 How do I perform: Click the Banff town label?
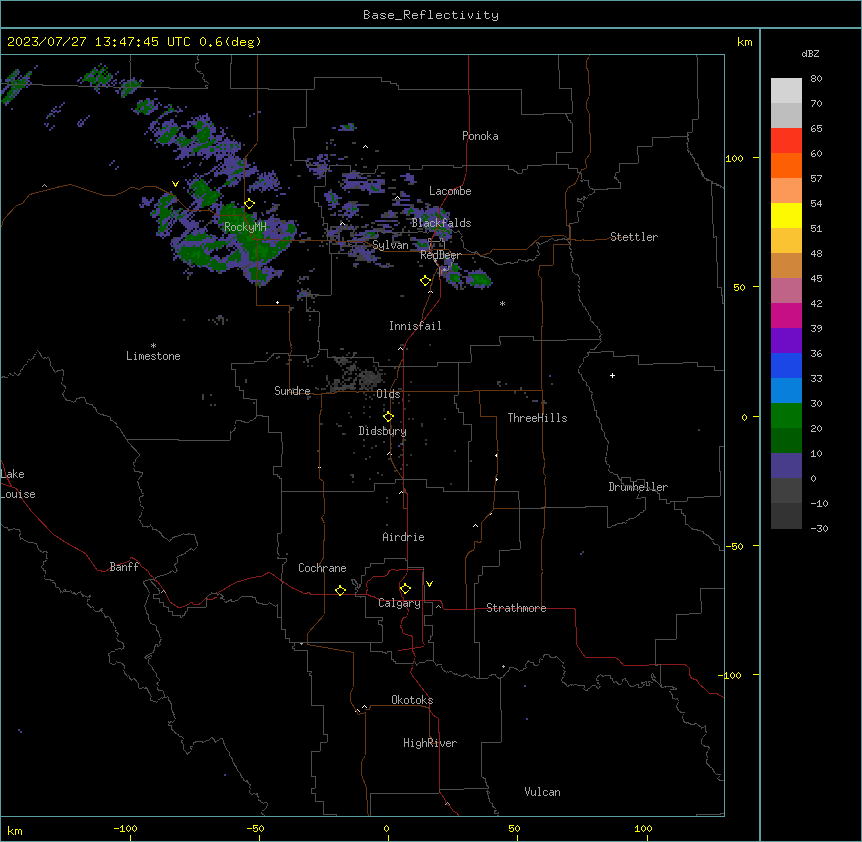[124, 567]
